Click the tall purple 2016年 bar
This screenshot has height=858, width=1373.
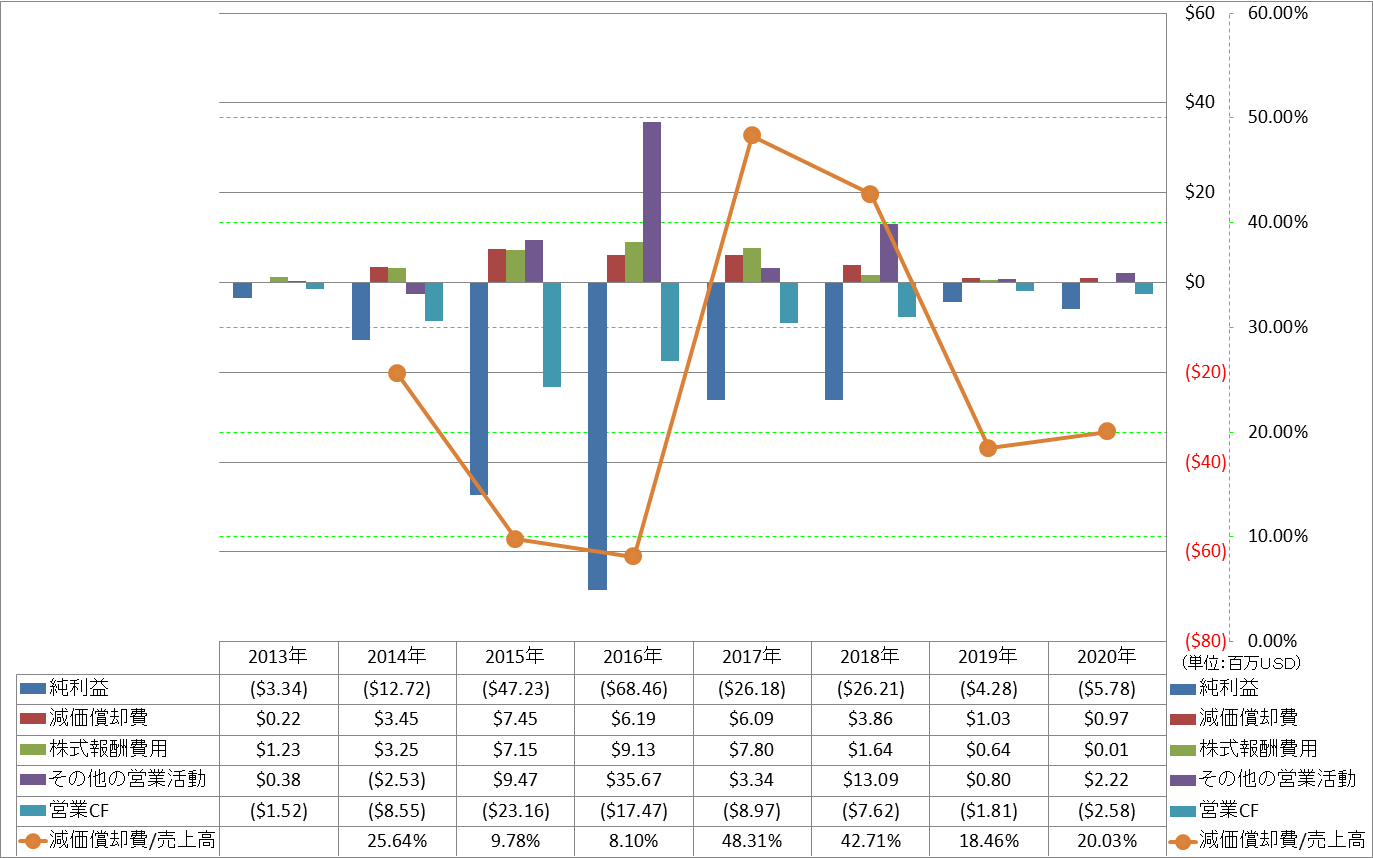[652, 202]
